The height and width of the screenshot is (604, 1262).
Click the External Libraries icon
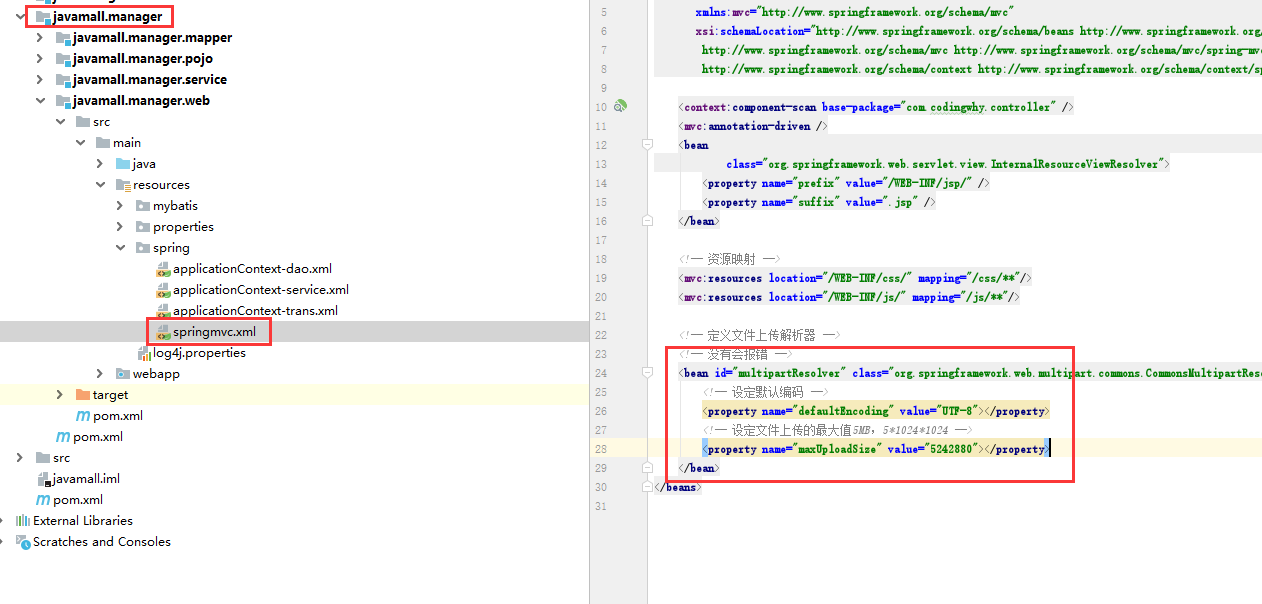coord(22,521)
